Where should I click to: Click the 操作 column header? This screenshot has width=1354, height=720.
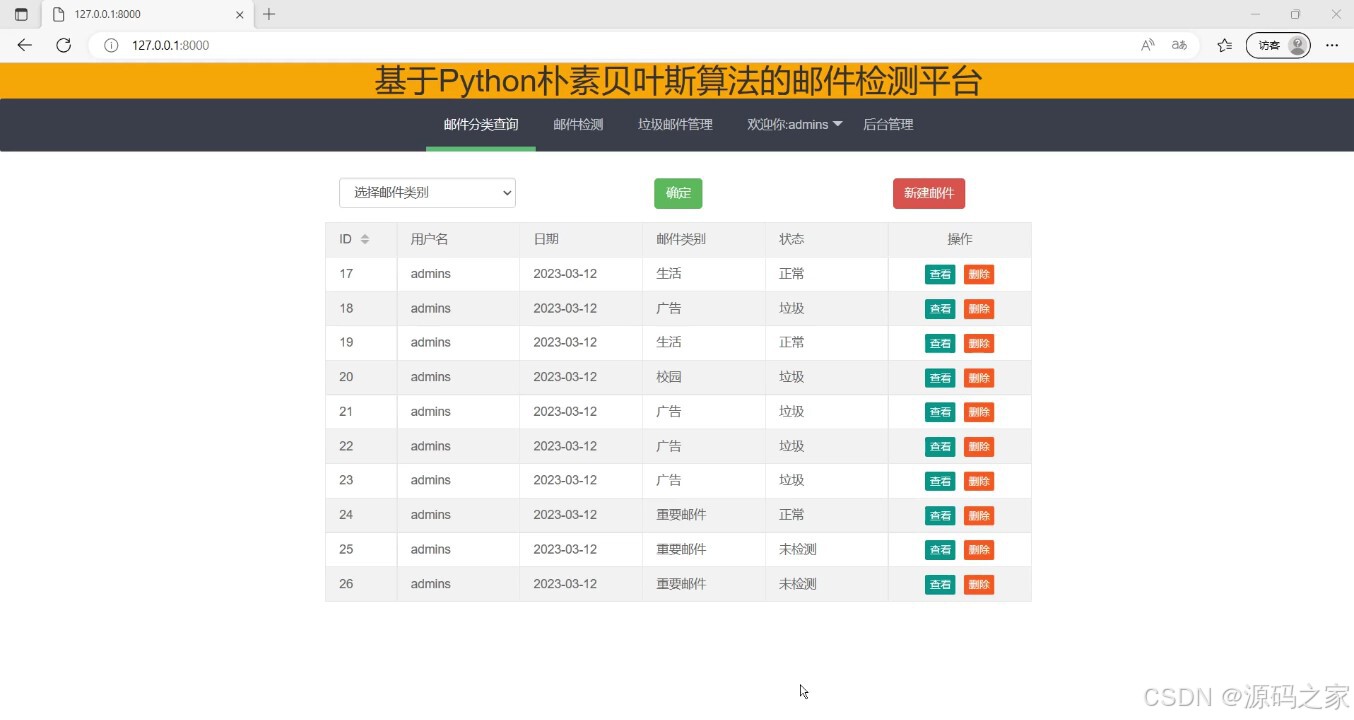pyautogui.click(x=960, y=239)
